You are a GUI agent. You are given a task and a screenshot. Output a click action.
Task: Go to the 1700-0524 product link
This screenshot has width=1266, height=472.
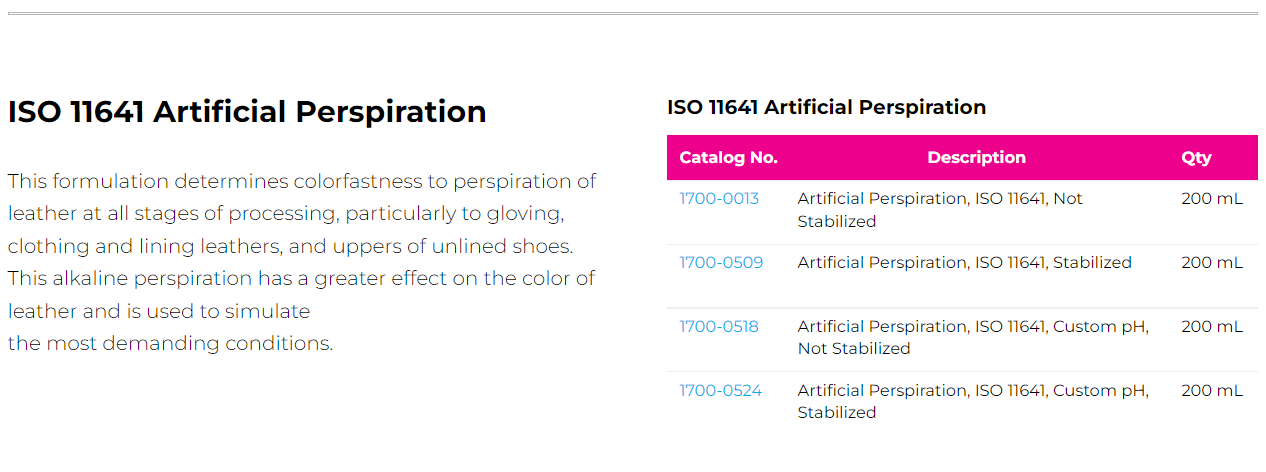click(720, 391)
